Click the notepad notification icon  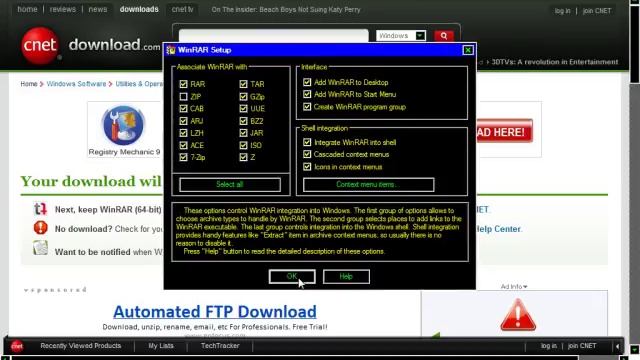click(x=40, y=248)
